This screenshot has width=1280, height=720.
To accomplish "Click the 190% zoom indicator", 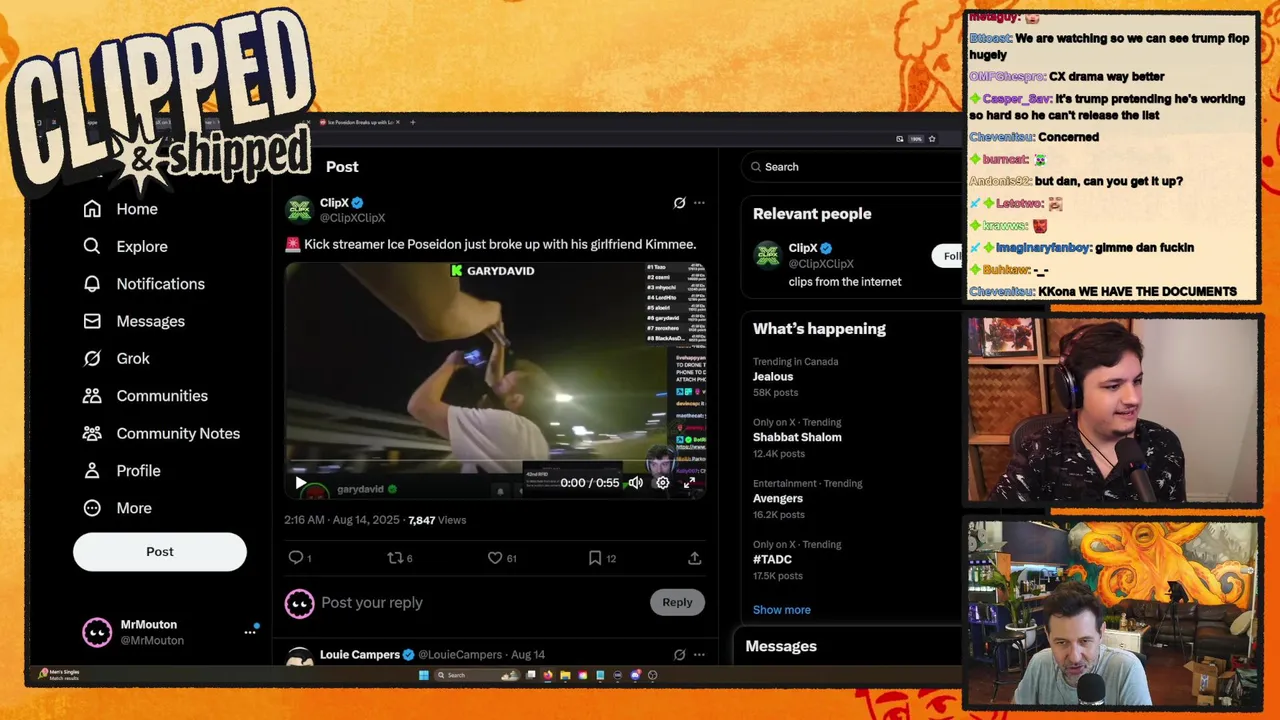I will click(915, 139).
